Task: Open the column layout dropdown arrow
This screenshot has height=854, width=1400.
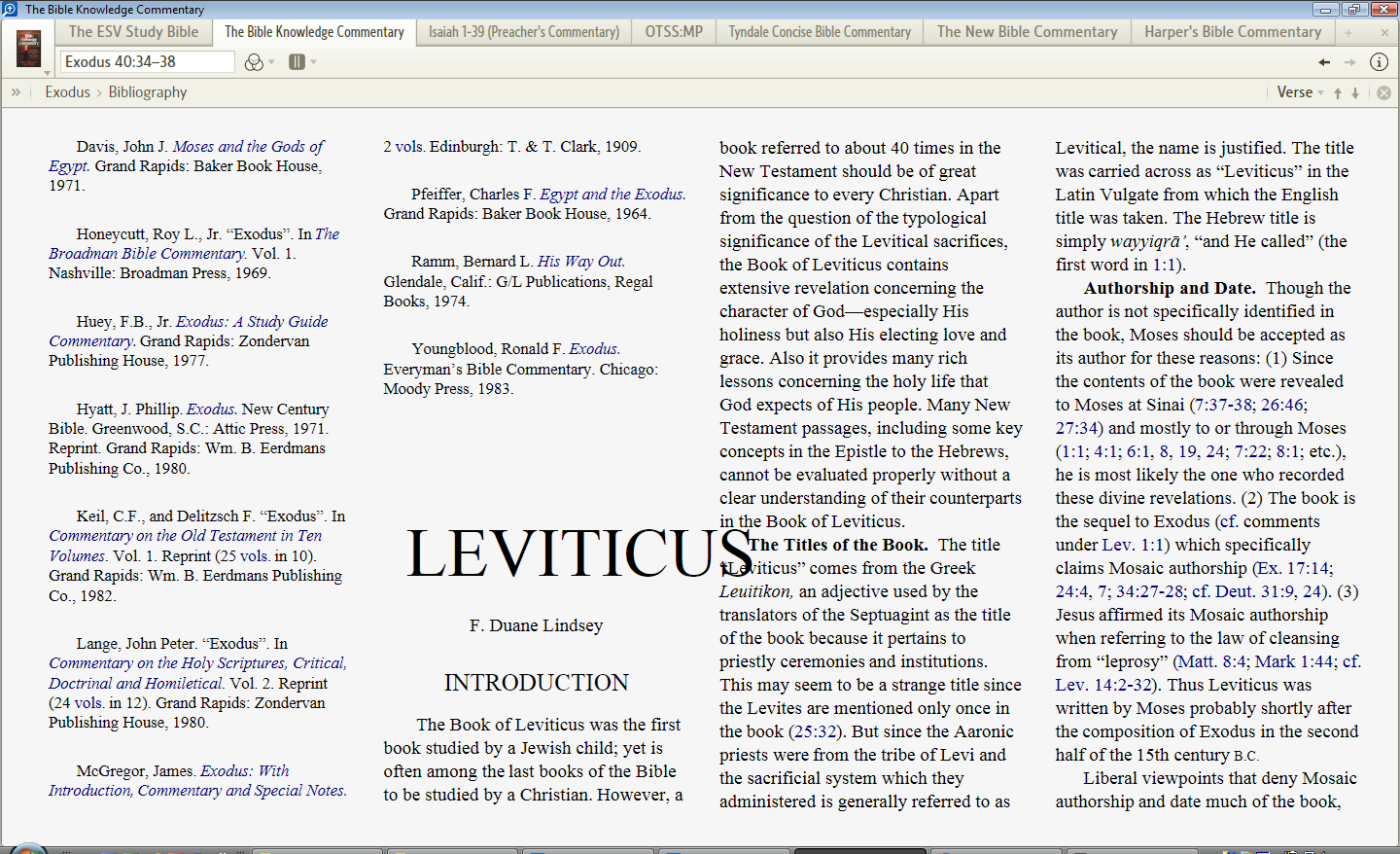Action: 313,62
